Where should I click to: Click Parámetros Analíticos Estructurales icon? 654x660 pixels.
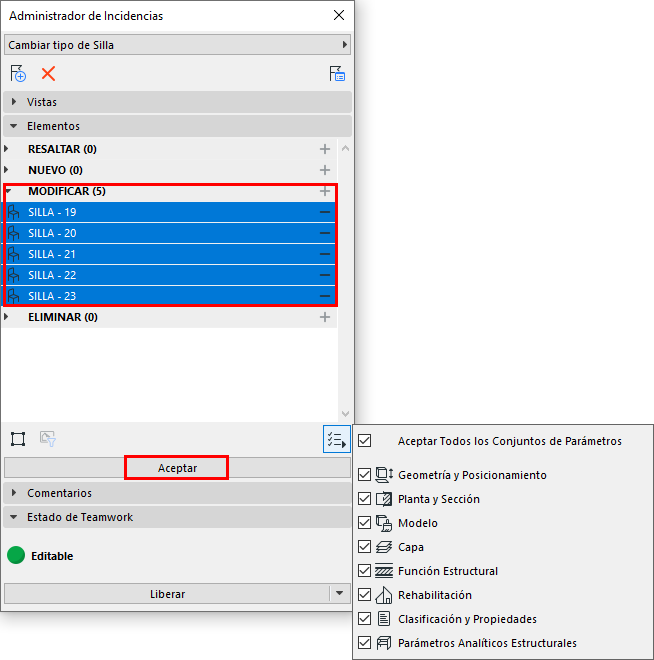click(384, 643)
